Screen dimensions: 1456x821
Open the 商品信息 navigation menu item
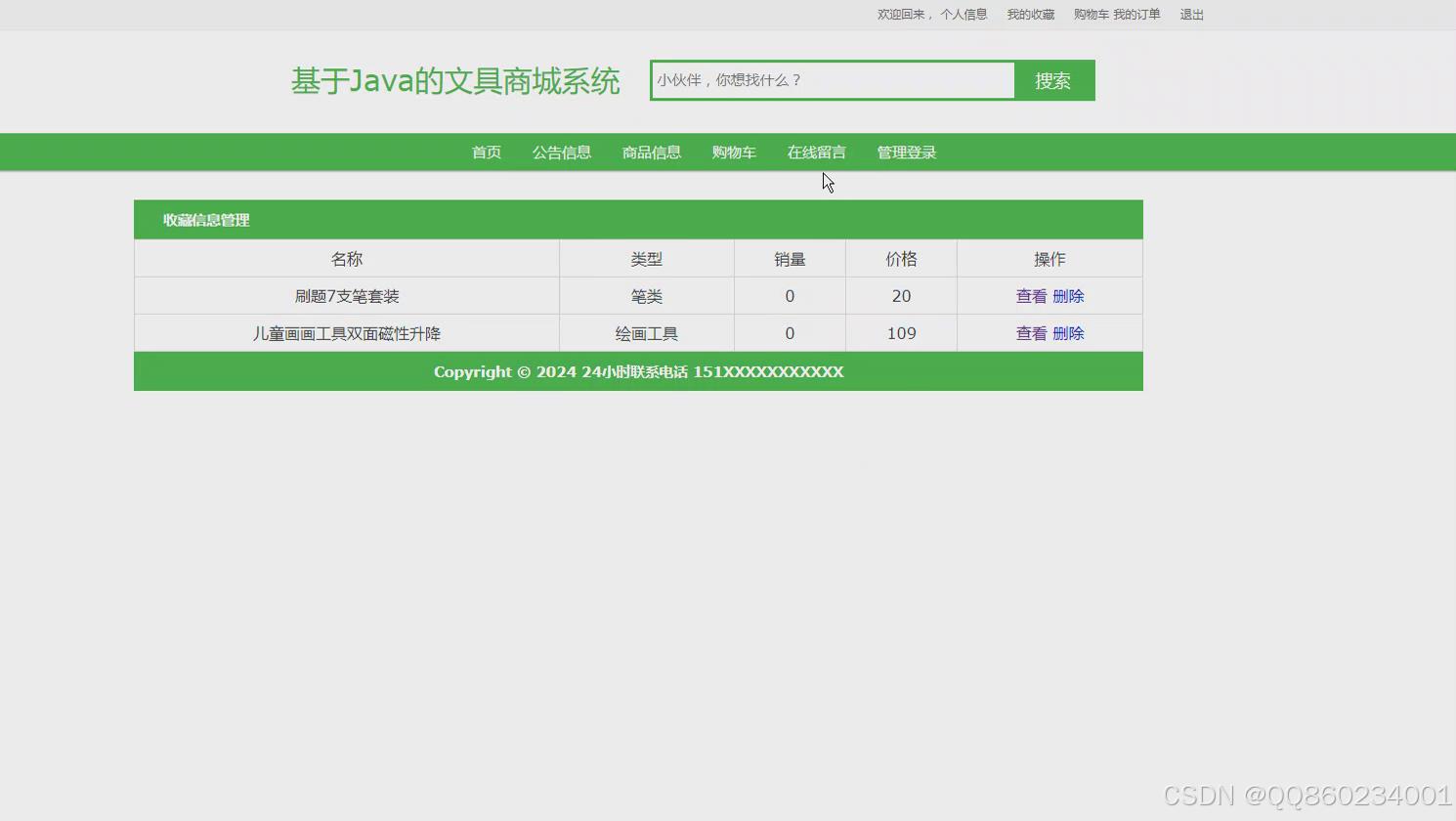click(651, 151)
